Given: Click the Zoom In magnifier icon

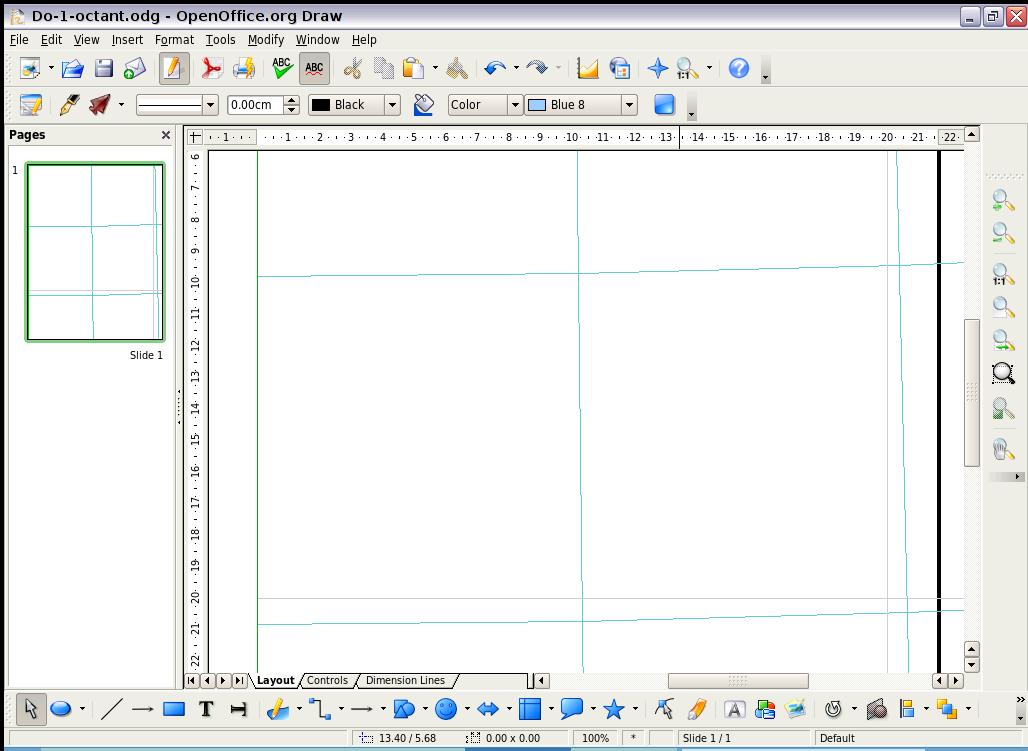Looking at the screenshot, I should tap(1003, 201).
